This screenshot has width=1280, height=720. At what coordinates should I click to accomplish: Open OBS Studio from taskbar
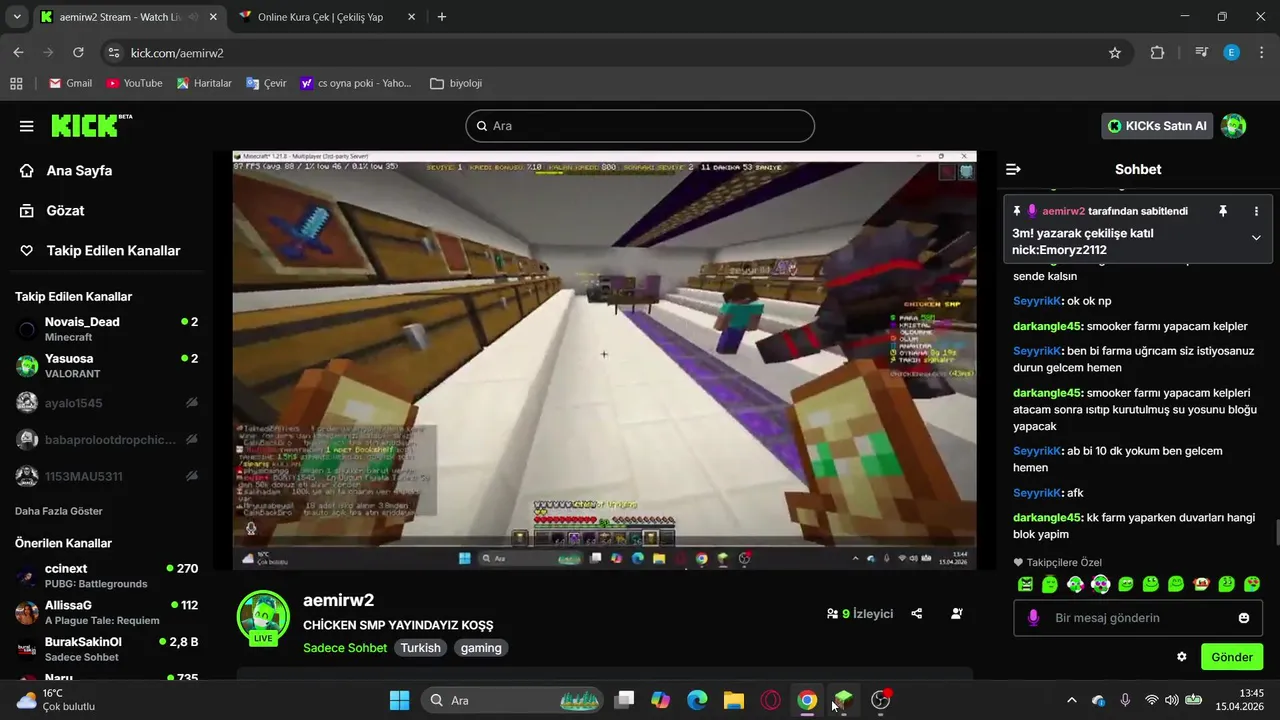[x=880, y=700]
